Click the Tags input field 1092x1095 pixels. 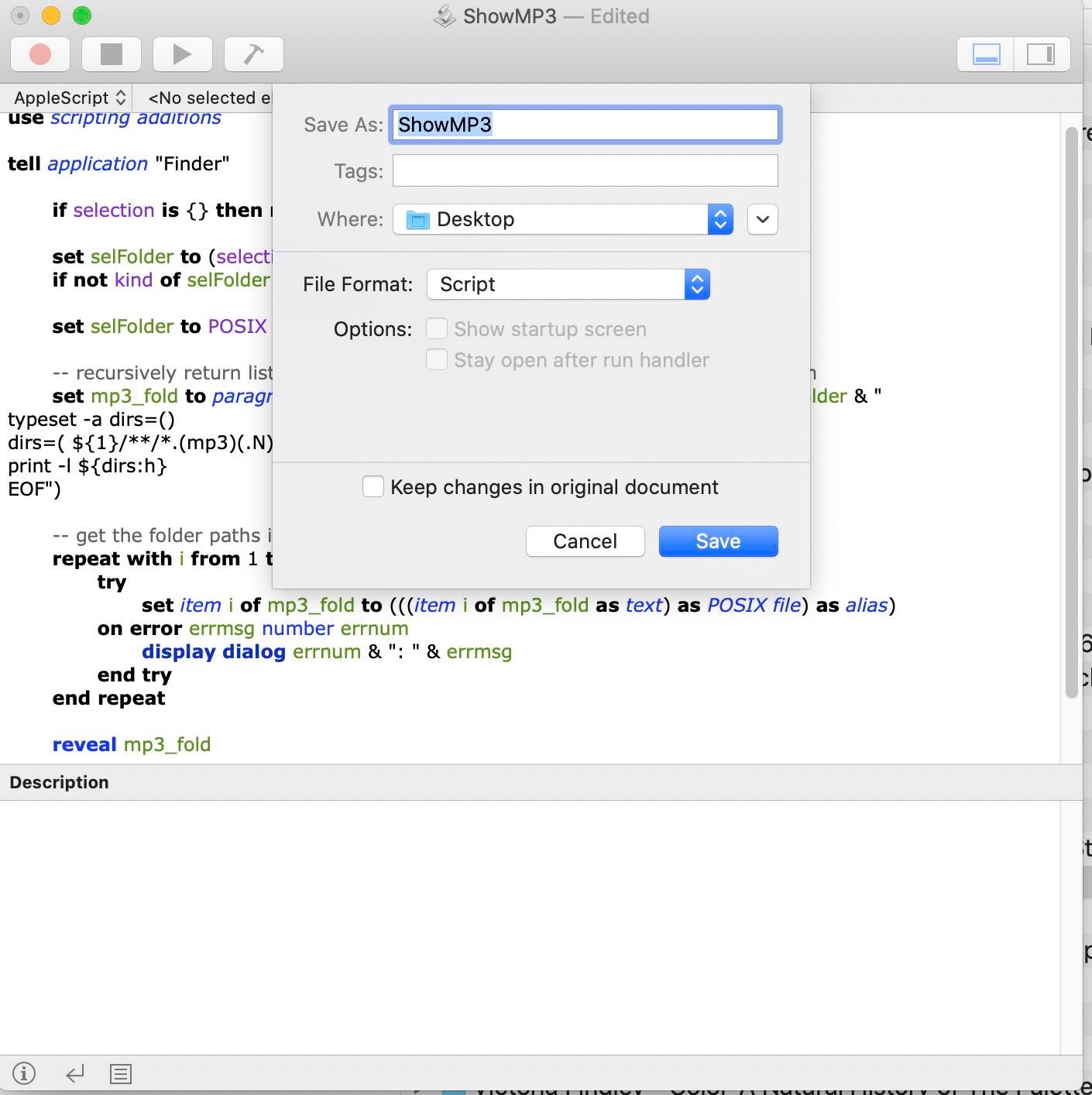[585, 170]
